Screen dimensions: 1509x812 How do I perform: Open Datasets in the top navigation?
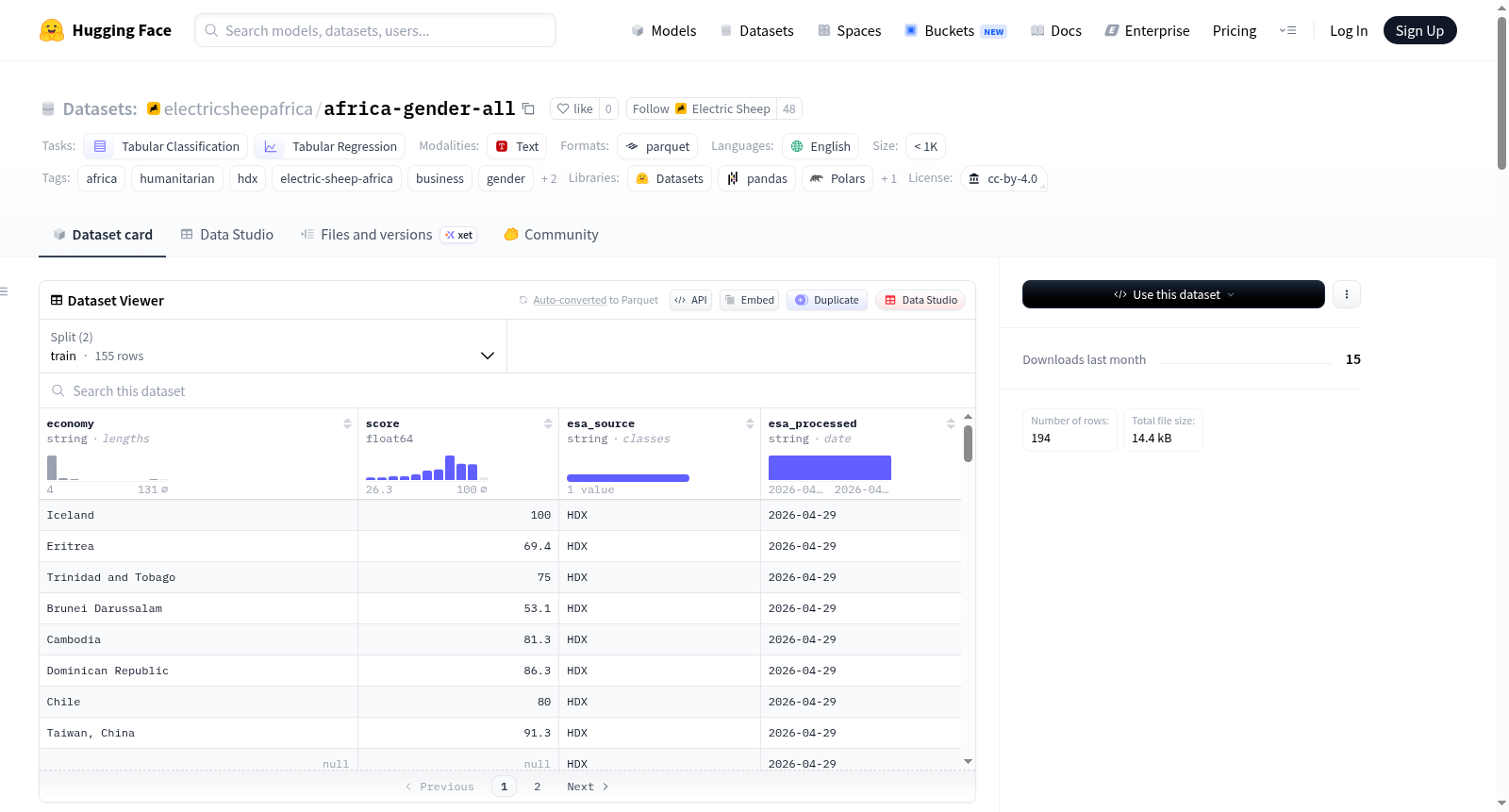tap(757, 30)
